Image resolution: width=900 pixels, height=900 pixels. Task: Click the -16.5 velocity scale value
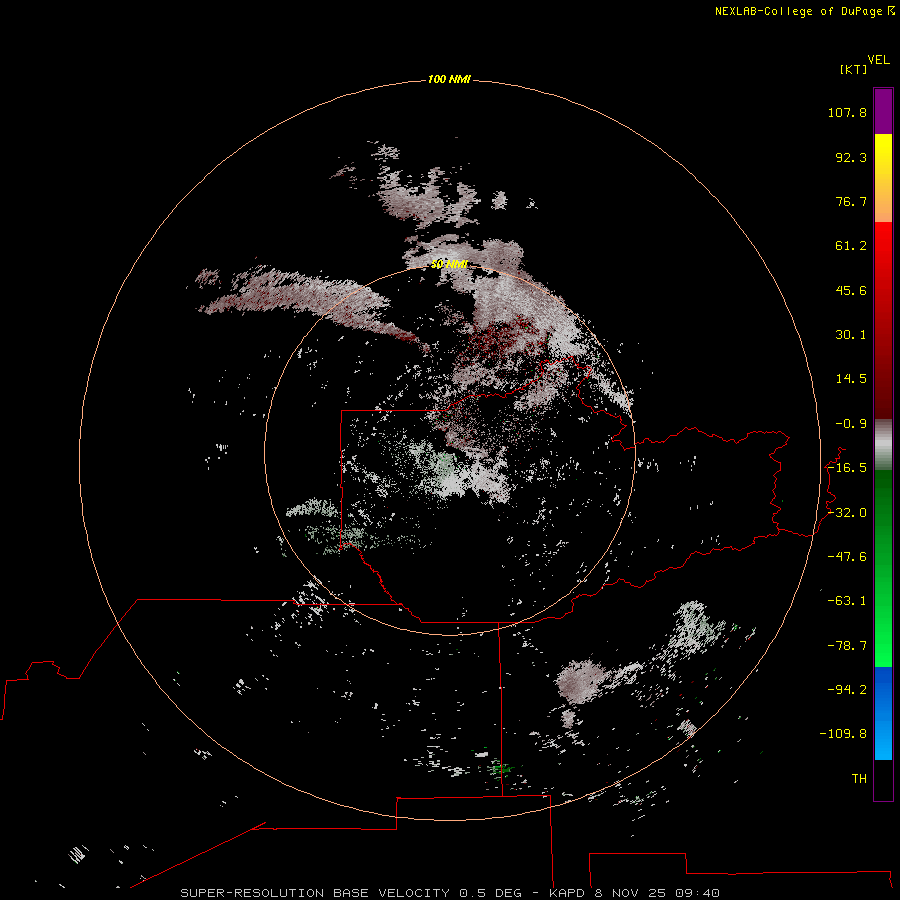847,468
